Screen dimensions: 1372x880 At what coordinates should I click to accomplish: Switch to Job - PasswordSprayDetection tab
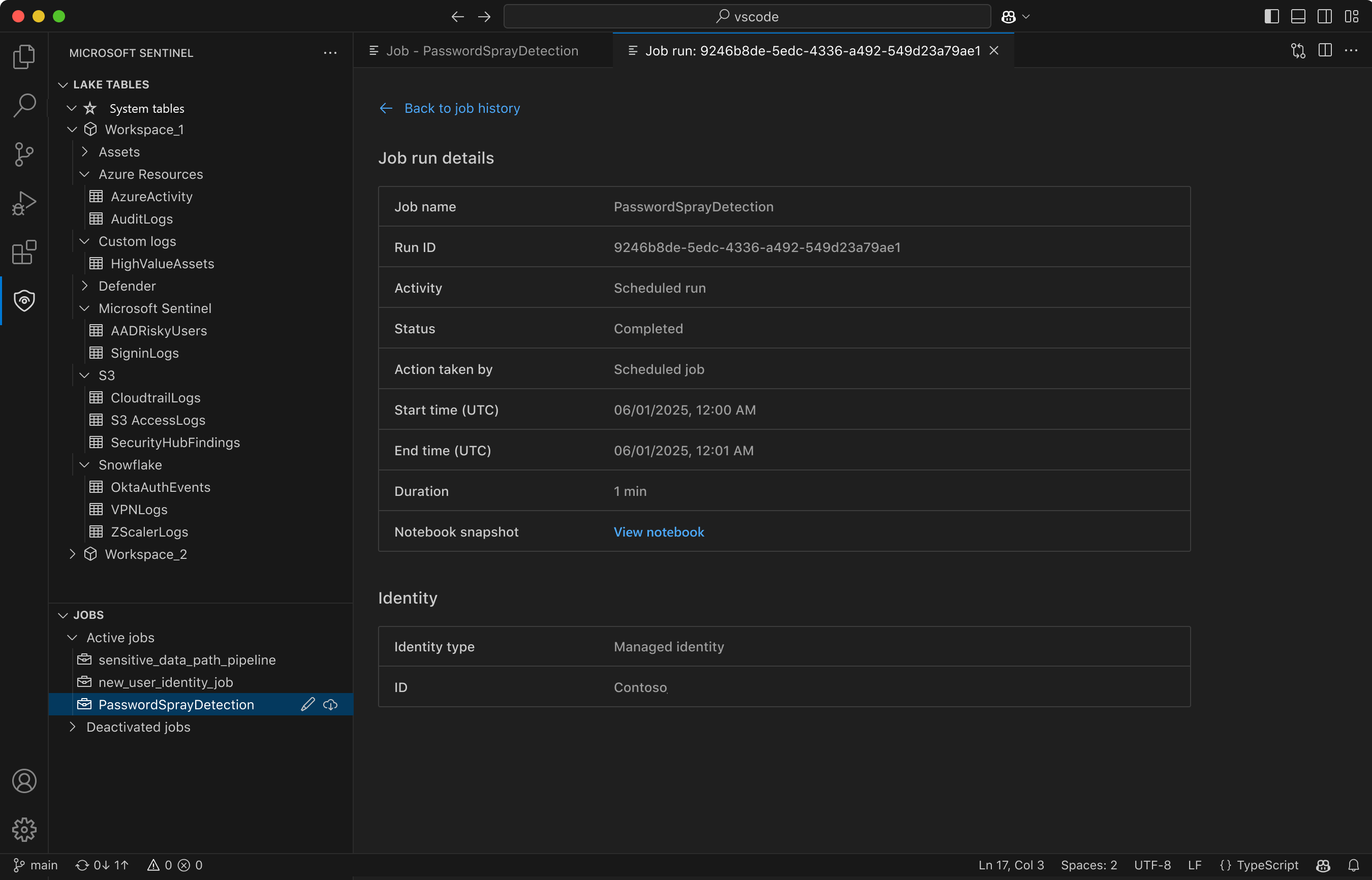coord(481,51)
